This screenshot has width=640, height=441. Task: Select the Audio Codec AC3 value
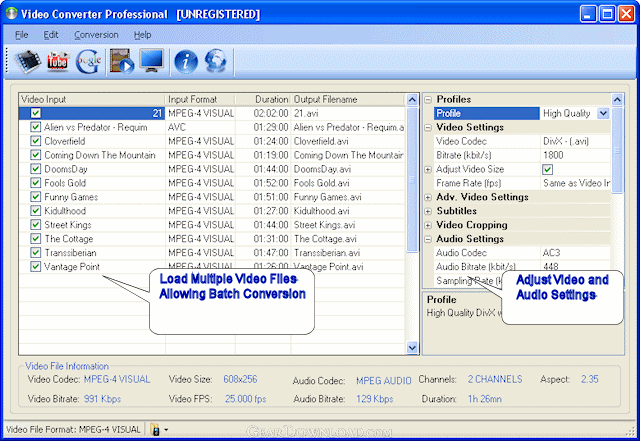pos(576,253)
